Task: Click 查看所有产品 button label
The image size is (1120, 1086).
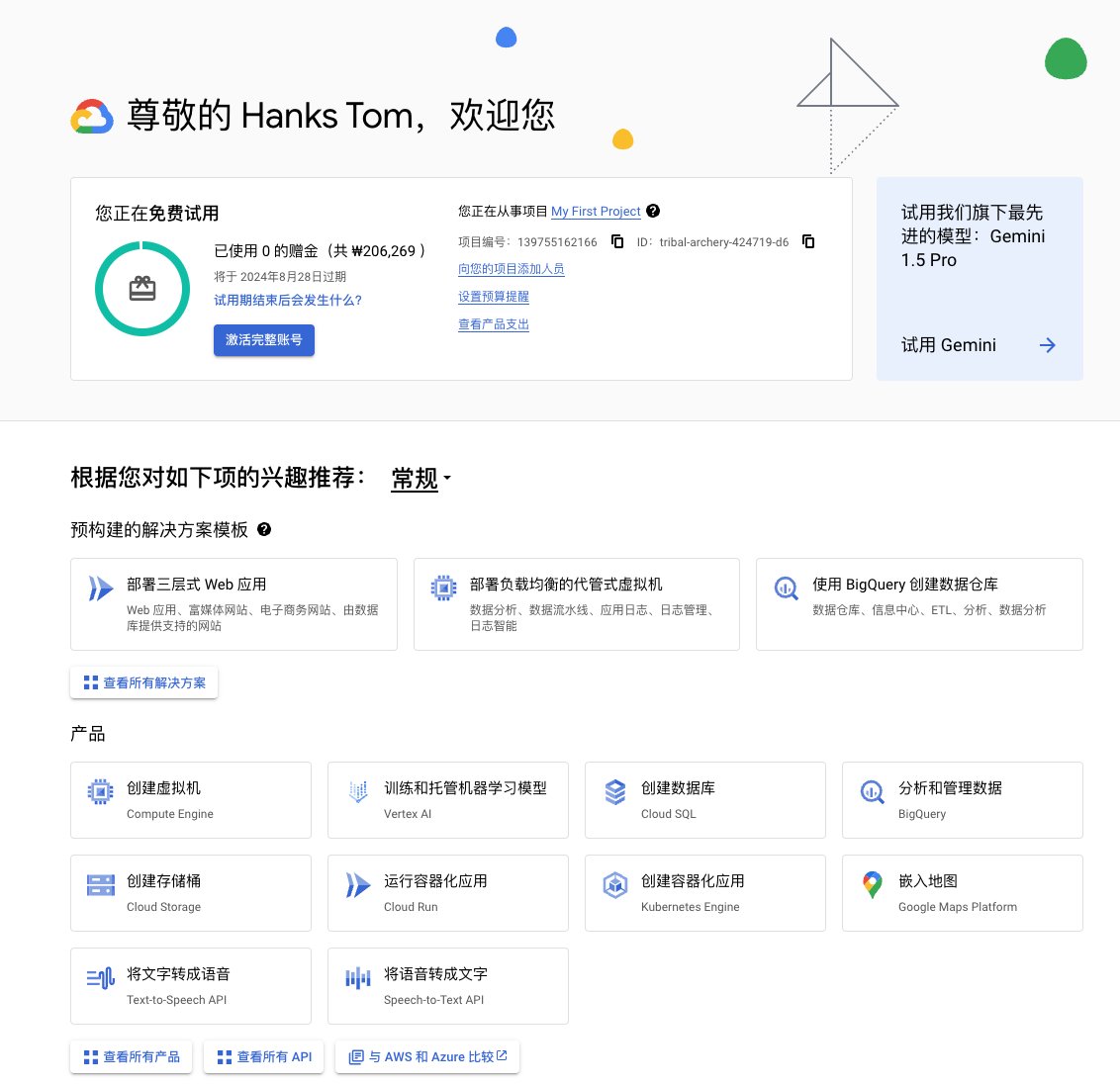Action: 141,1056
